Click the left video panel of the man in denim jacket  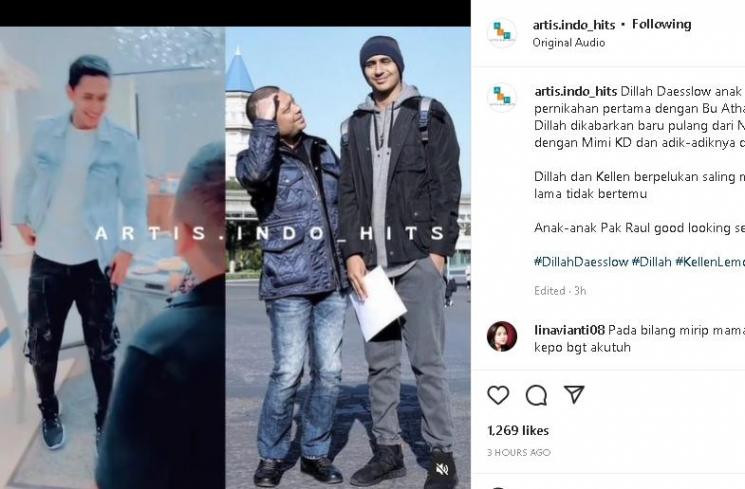coord(113,258)
